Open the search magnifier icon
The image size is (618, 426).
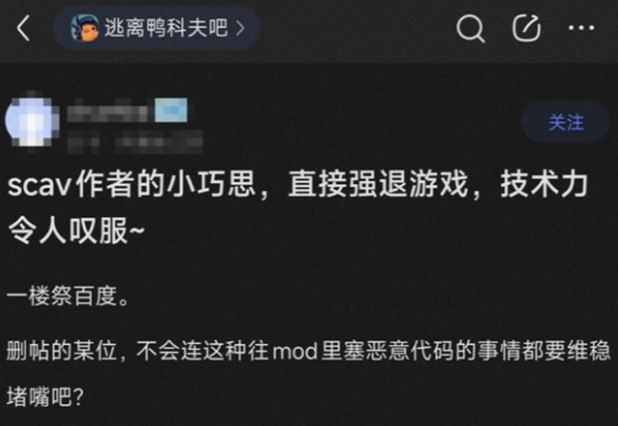pos(470,28)
